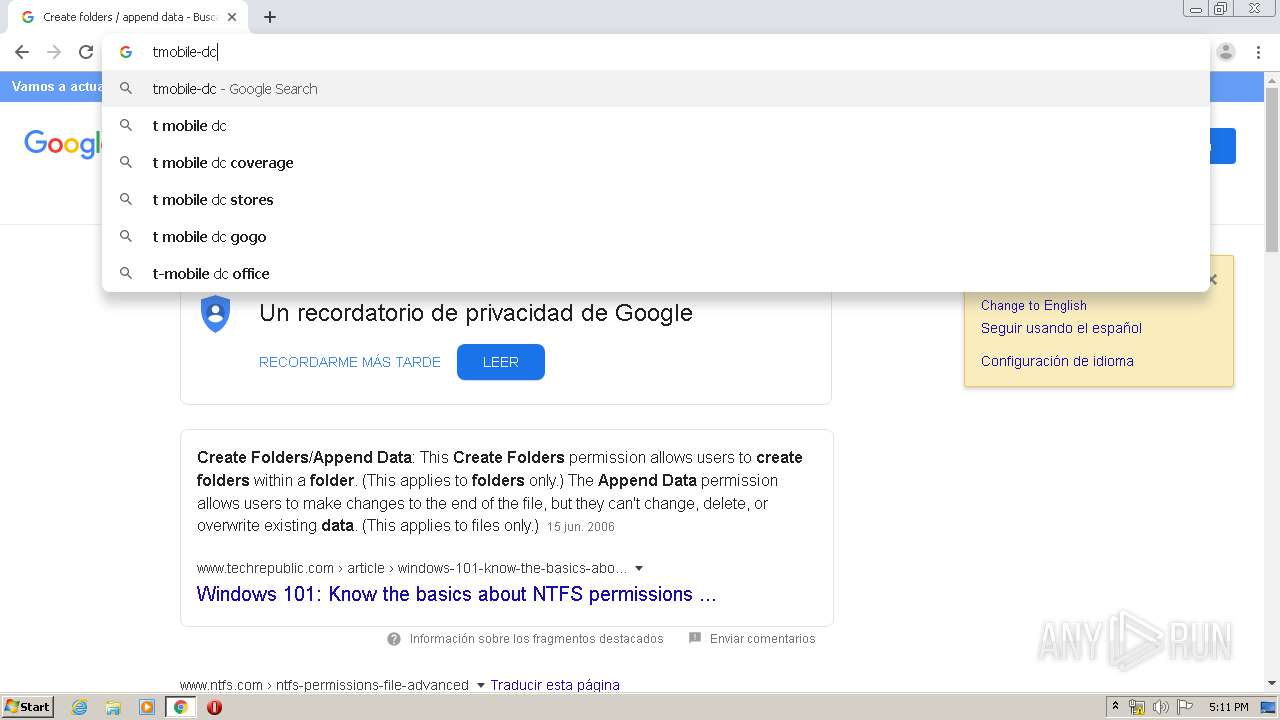Click the forward navigation arrow

tap(54, 52)
